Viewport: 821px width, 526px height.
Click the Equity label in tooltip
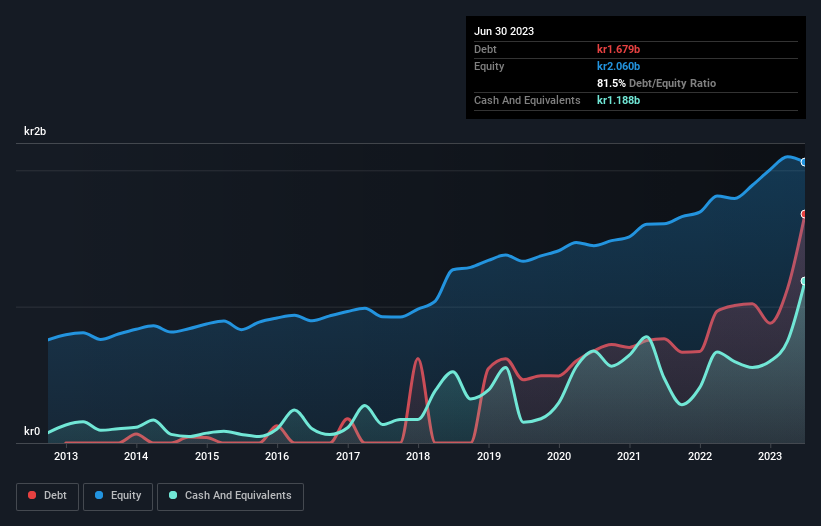(489, 66)
